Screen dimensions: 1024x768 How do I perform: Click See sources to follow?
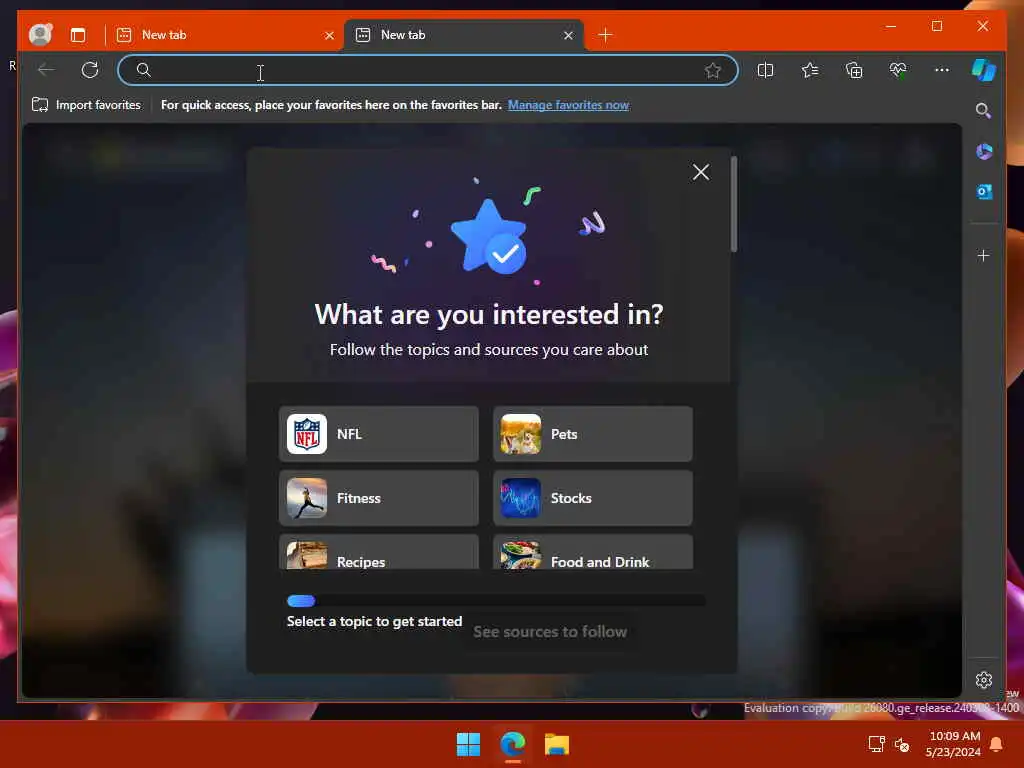pos(550,632)
